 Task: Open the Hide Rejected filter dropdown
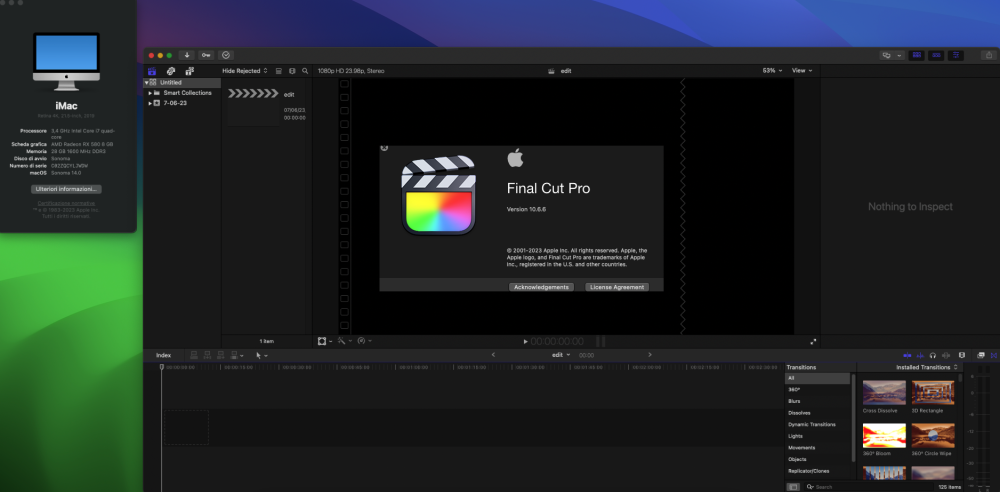[x=245, y=71]
